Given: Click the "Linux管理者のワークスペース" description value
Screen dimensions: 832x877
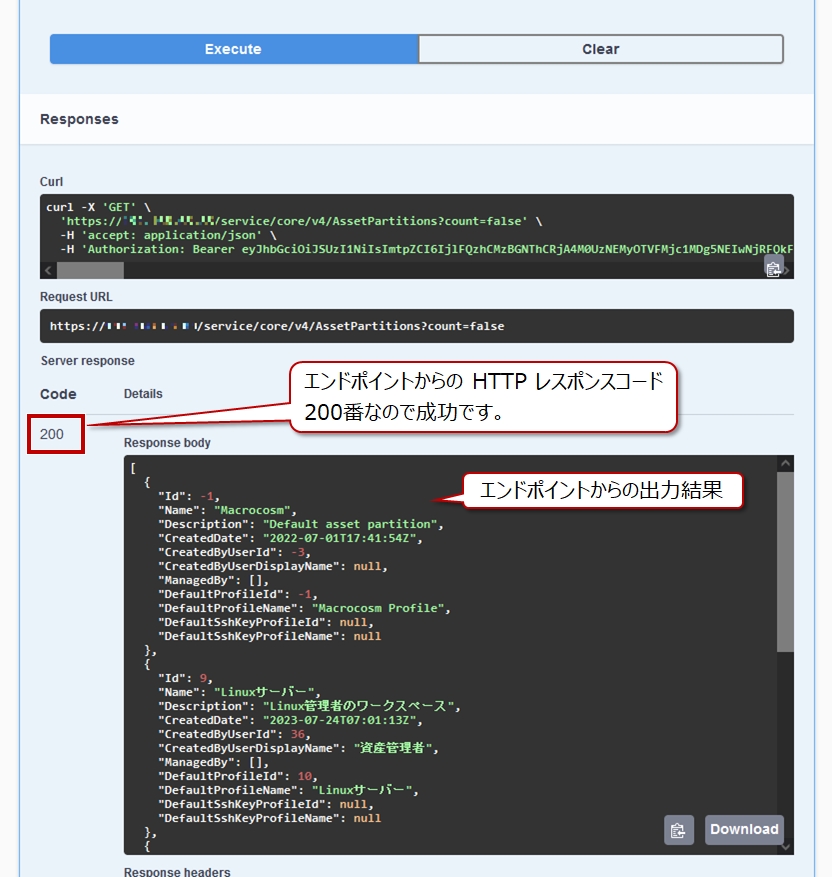Looking at the screenshot, I should (x=358, y=706).
